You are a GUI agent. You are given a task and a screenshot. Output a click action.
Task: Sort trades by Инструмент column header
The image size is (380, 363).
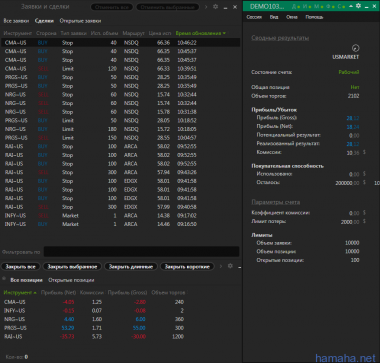pyautogui.click(x=18, y=33)
